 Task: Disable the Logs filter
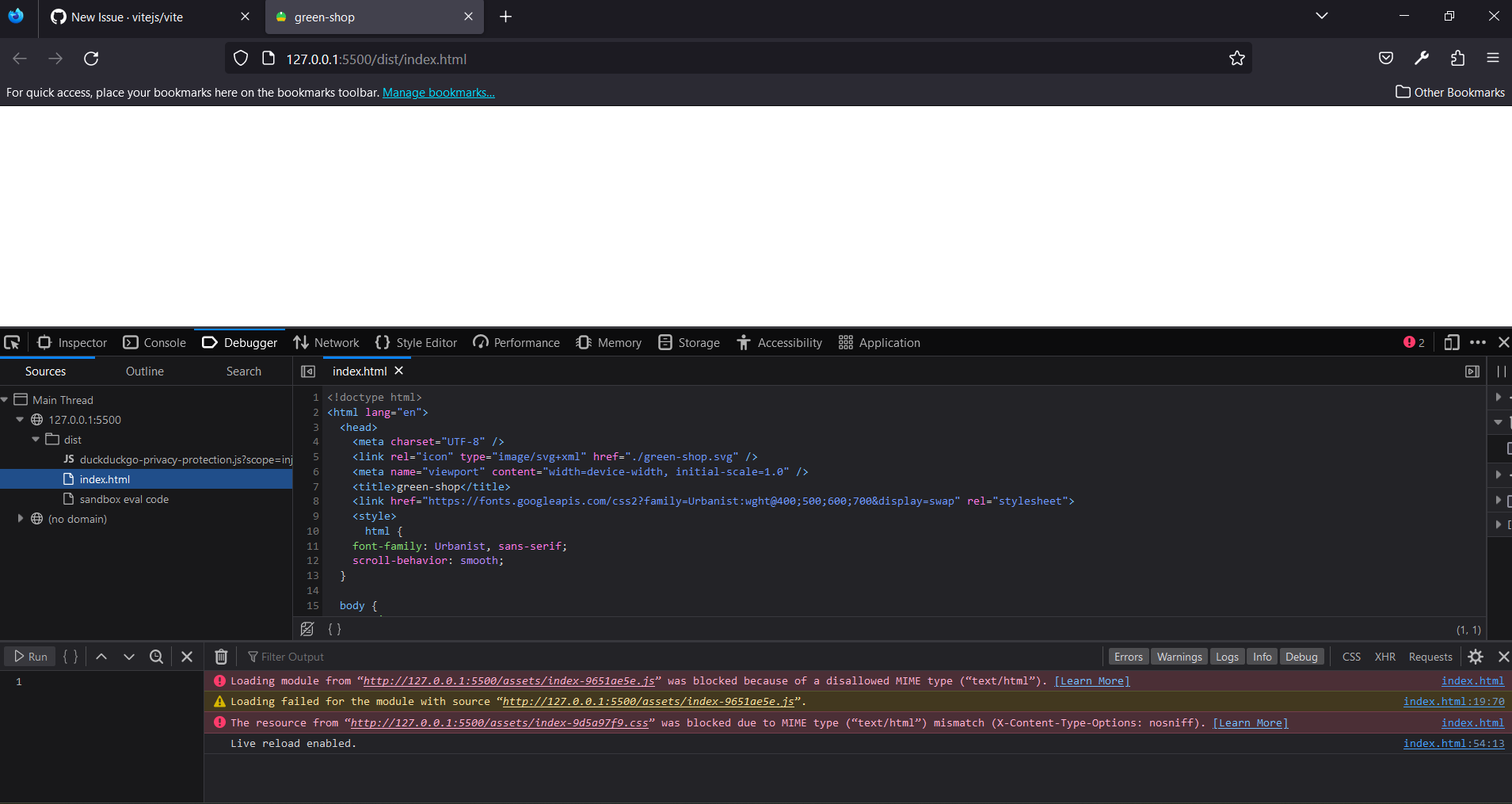click(1227, 656)
